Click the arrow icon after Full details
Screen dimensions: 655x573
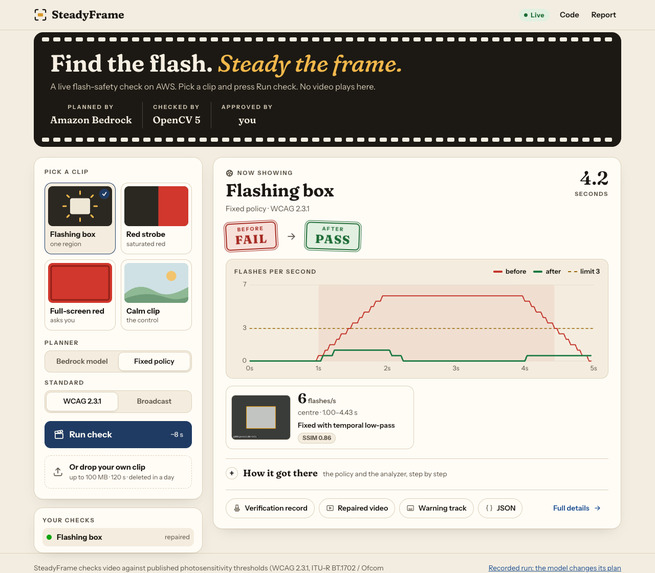pos(597,508)
